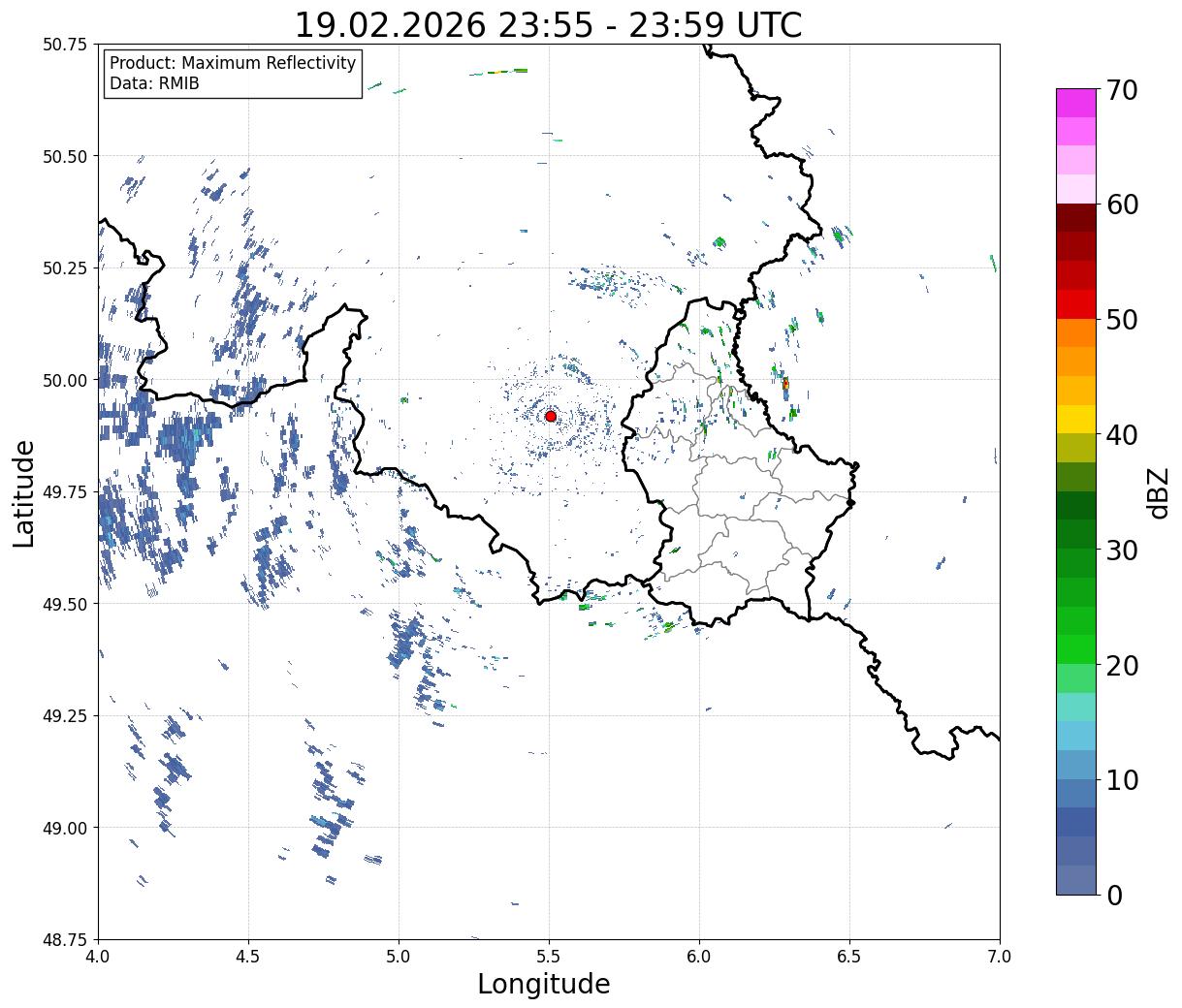The height and width of the screenshot is (1008, 1182).
Task: Click the dark maroon colorbar segment below 60
Action: click(x=1076, y=218)
